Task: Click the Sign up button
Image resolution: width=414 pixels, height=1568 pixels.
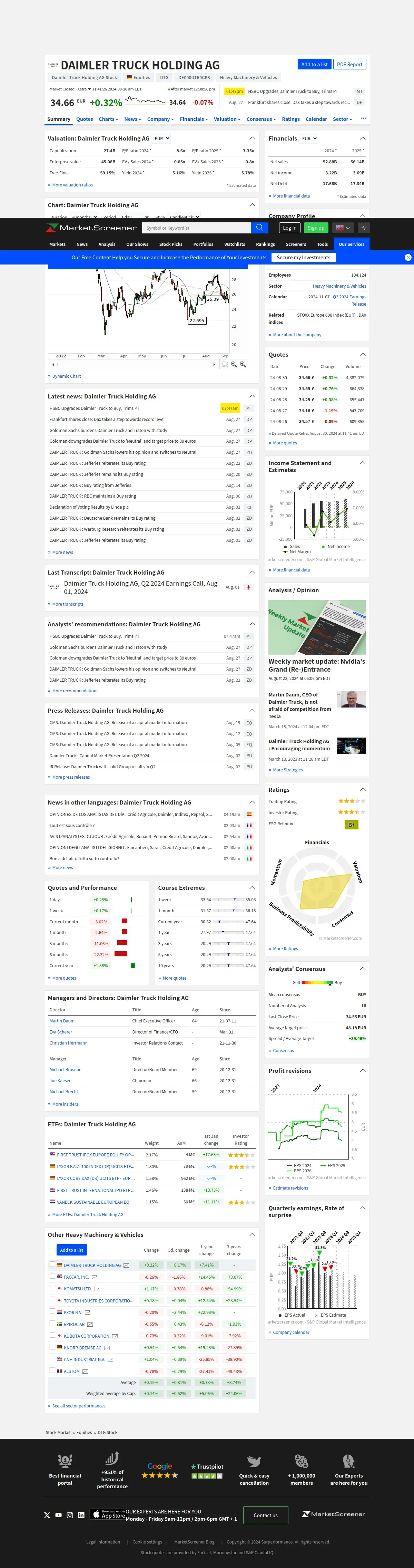Action: (316, 228)
